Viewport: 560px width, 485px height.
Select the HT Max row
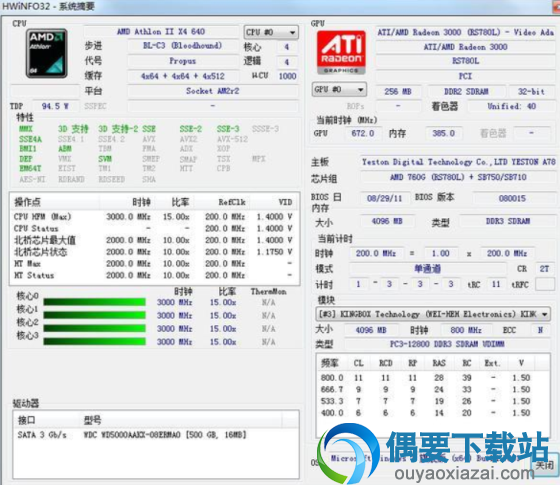(x=154, y=264)
